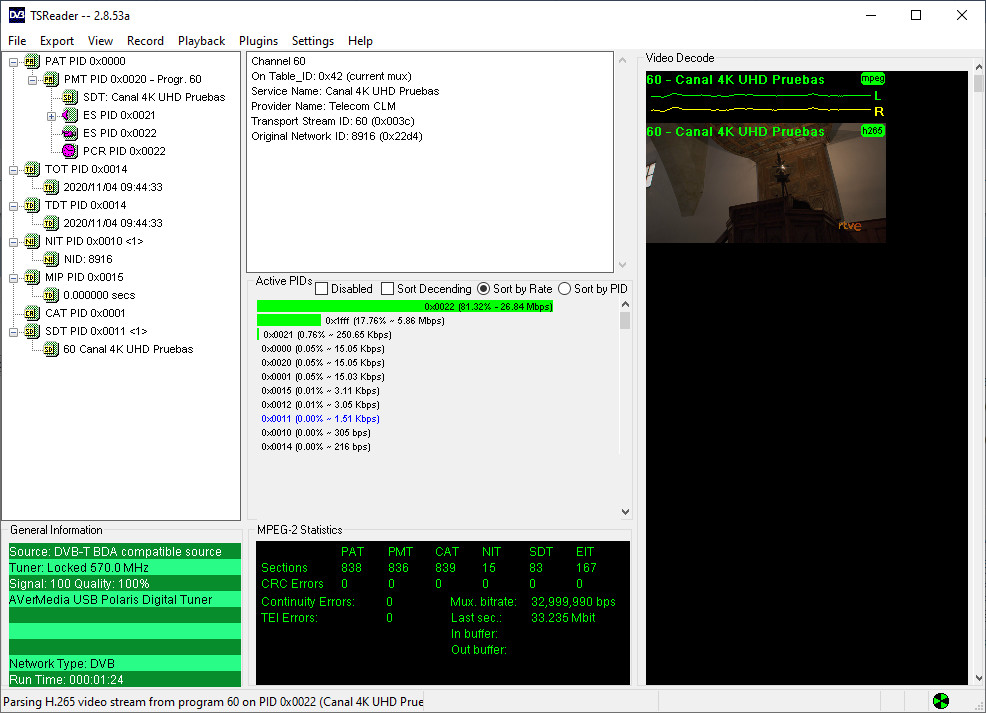Select PID 0x0000 rate row in Active PIDs
The image size is (986, 713).
click(x=323, y=349)
